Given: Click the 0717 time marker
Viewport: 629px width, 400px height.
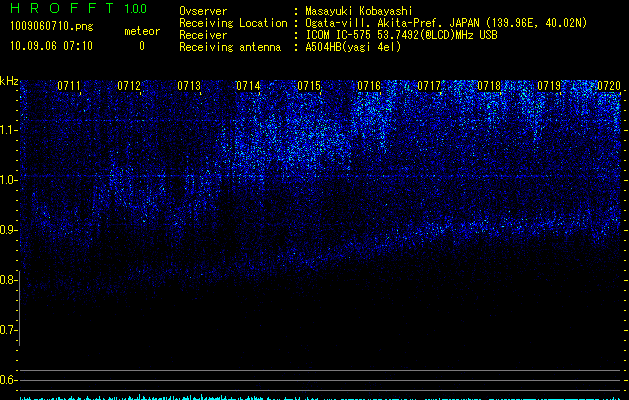Looking at the screenshot, I should click(429, 85).
